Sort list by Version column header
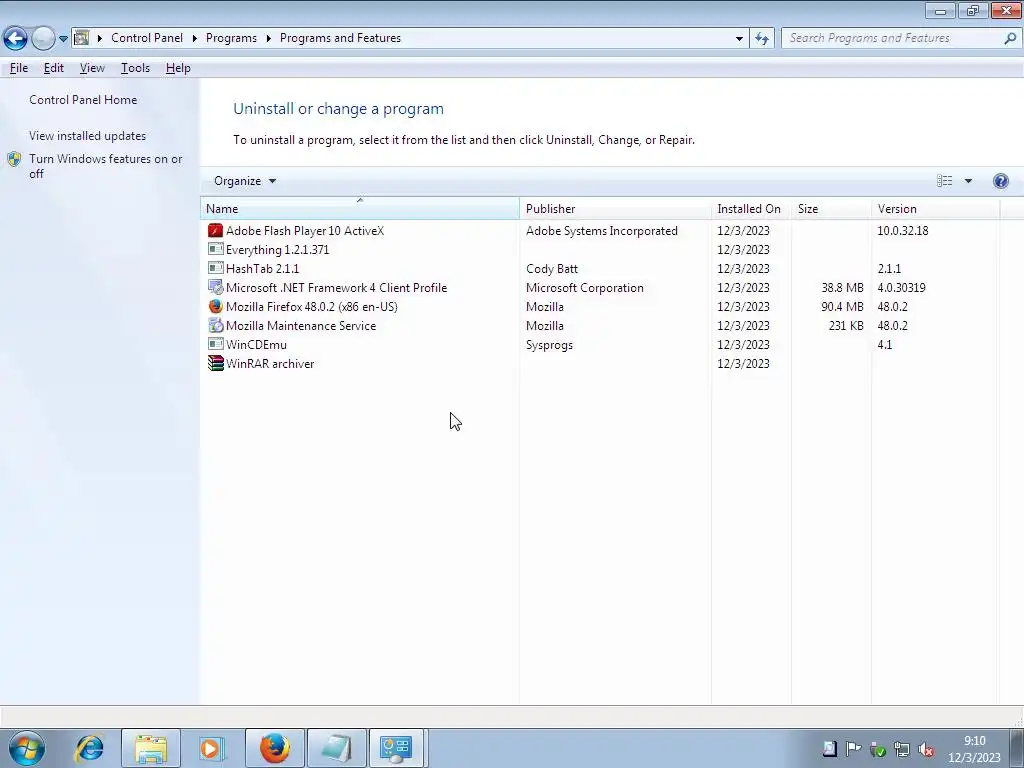Image resolution: width=1024 pixels, height=768 pixels. point(935,209)
